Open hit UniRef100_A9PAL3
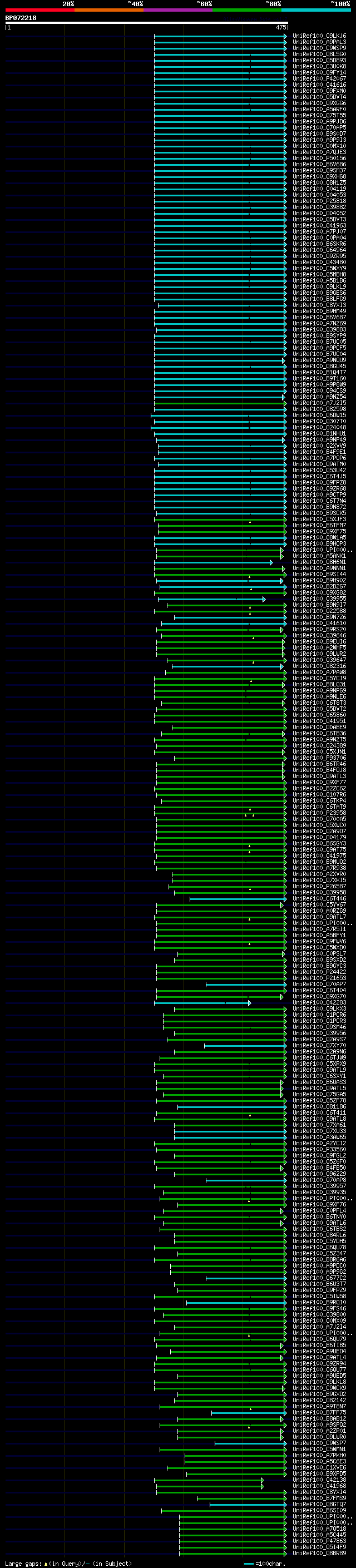The width and height of the screenshot is (356, 1568). coord(319,42)
